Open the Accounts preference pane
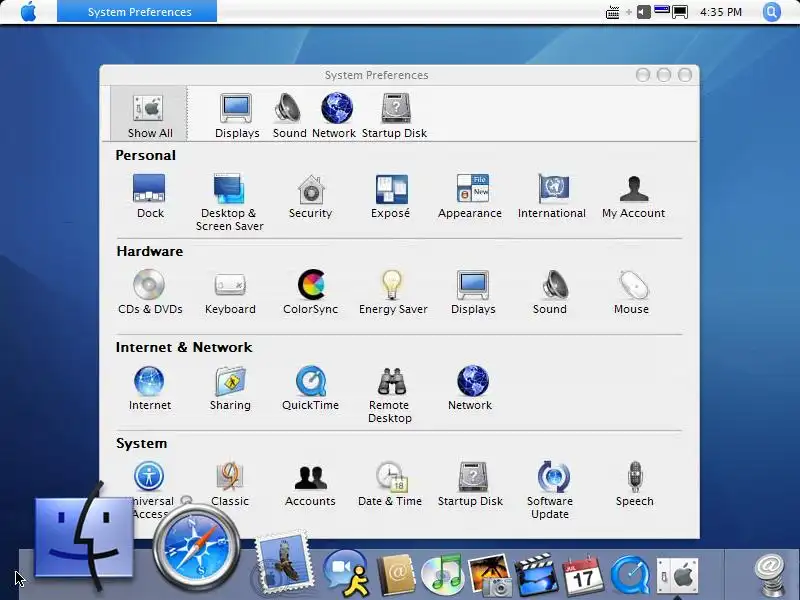This screenshot has height=600, width=800. [x=311, y=484]
